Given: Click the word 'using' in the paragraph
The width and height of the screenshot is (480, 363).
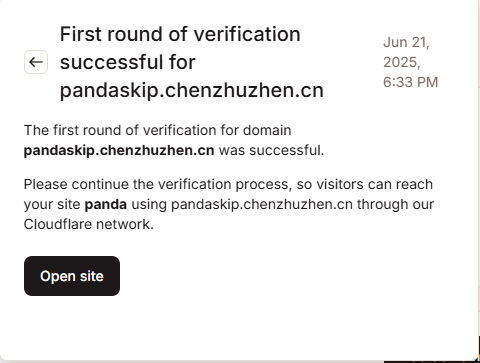Looking at the screenshot, I should pyautogui.click(x=149, y=205).
